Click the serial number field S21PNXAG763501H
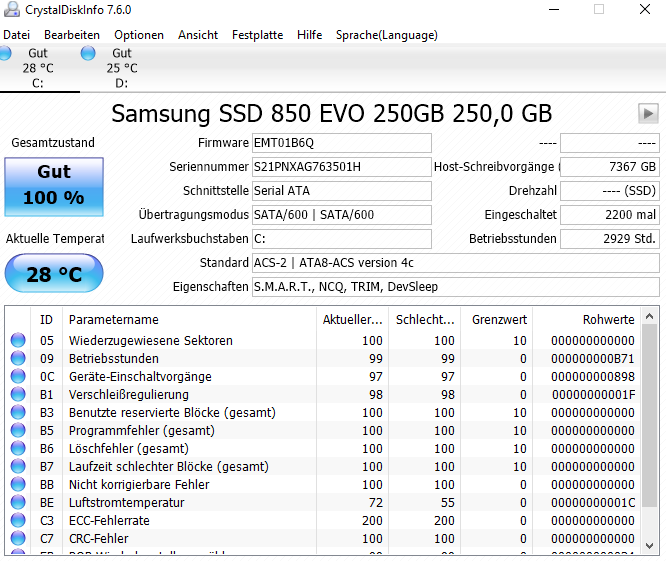Viewport: 666px width, 561px height. [341, 167]
